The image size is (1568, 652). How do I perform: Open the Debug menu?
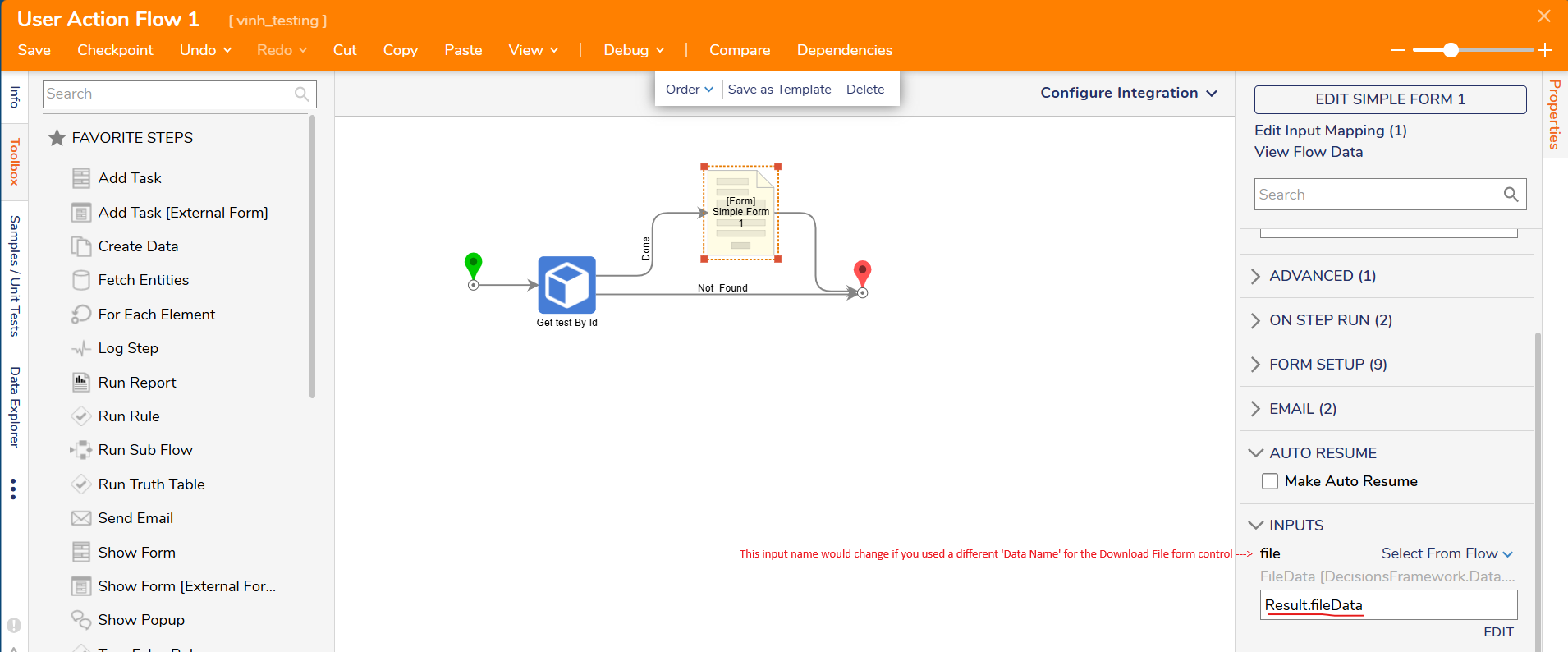(x=634, y=50)
